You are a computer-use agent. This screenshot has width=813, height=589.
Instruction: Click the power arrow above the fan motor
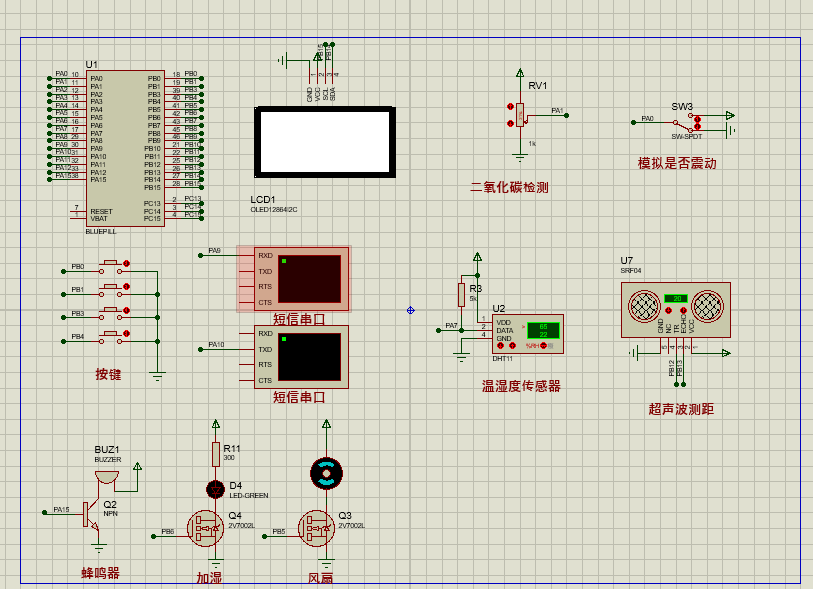[x=326, y=424]
